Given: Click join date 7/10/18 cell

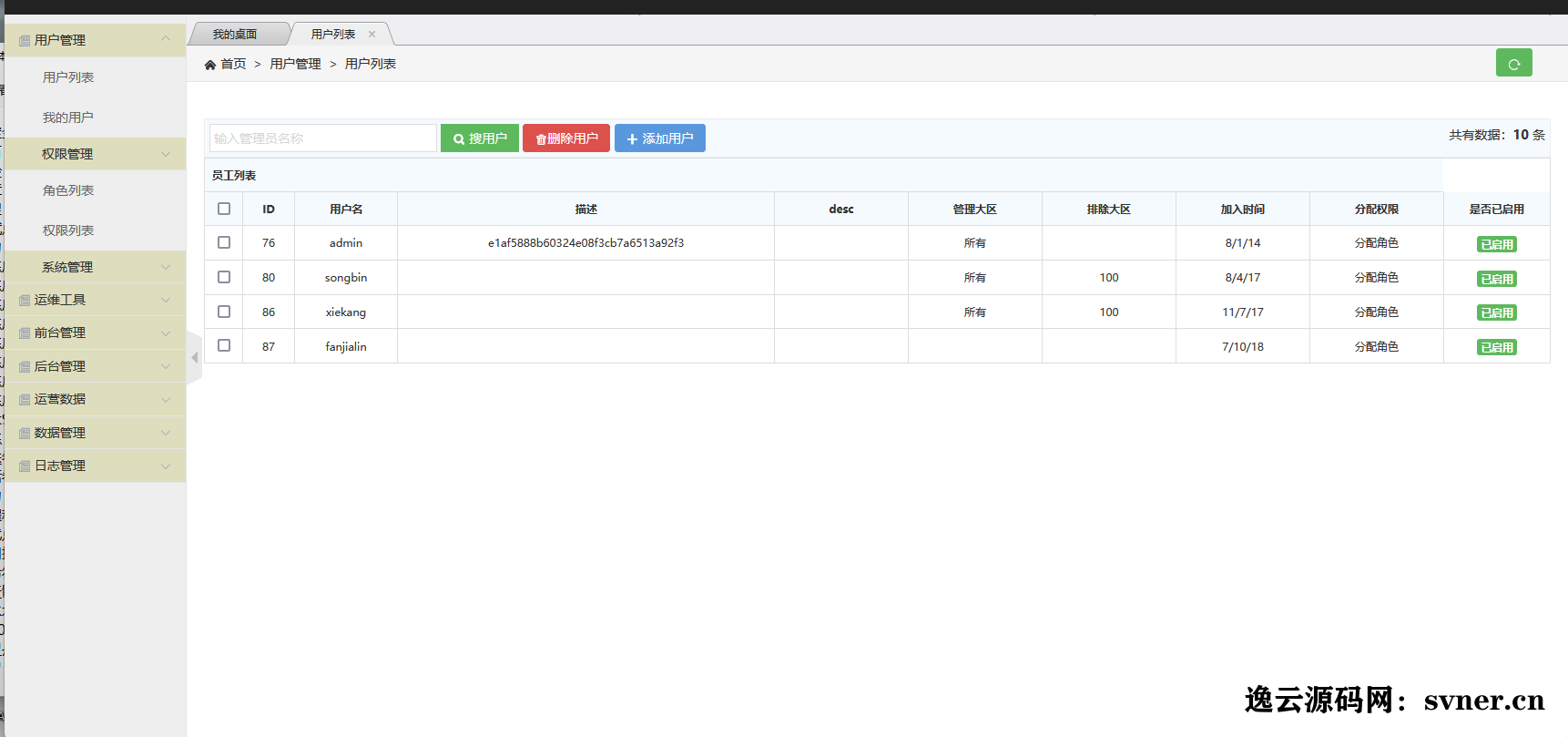Looking at the screenshot, I should pos(1243,347).
